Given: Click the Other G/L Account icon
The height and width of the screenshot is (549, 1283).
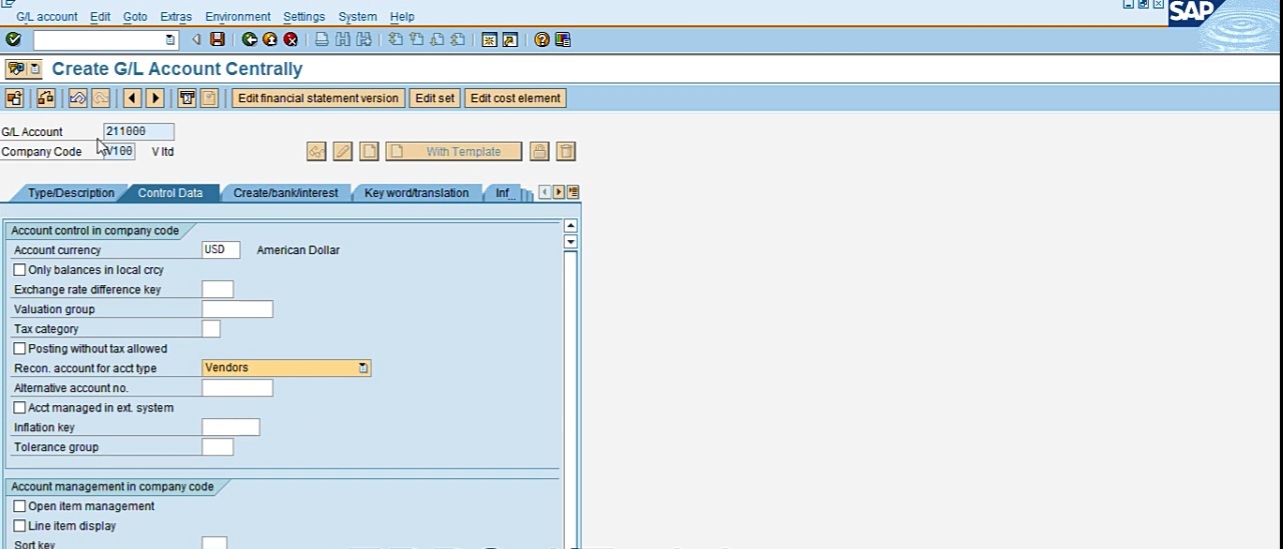Looking at the screenshot, I should click(14, 98).
